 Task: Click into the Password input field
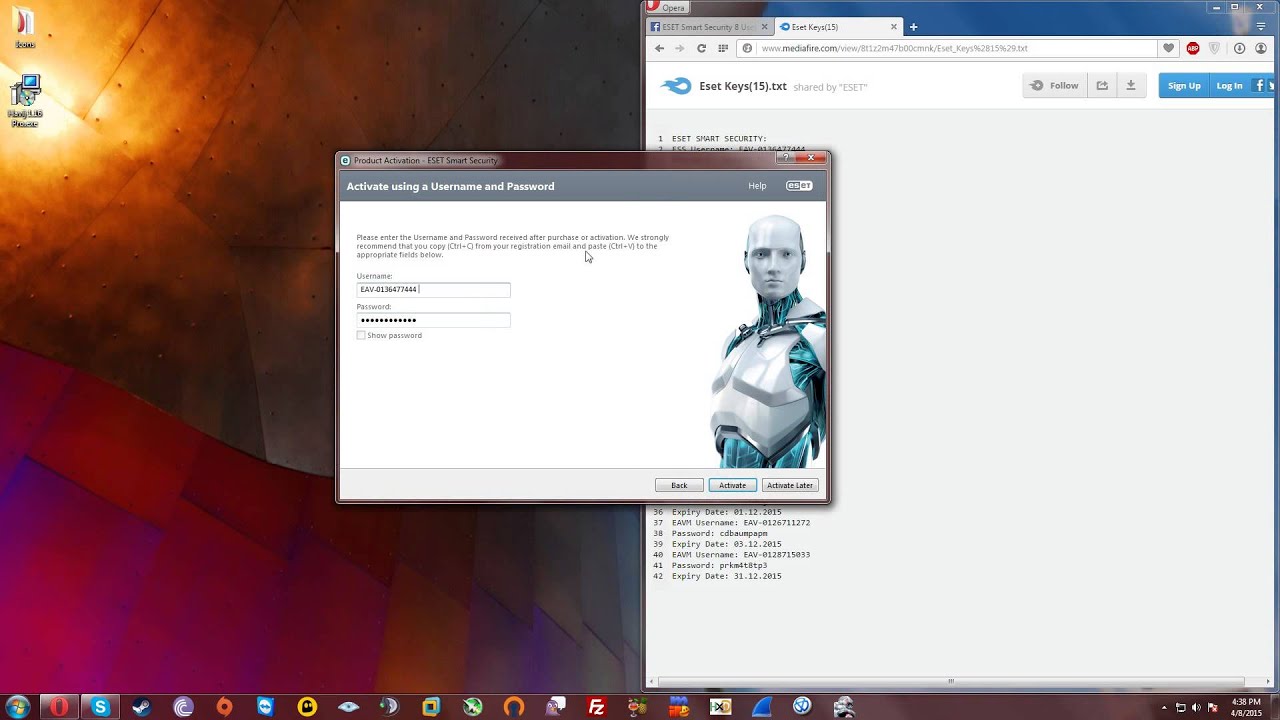pos(433,320)
